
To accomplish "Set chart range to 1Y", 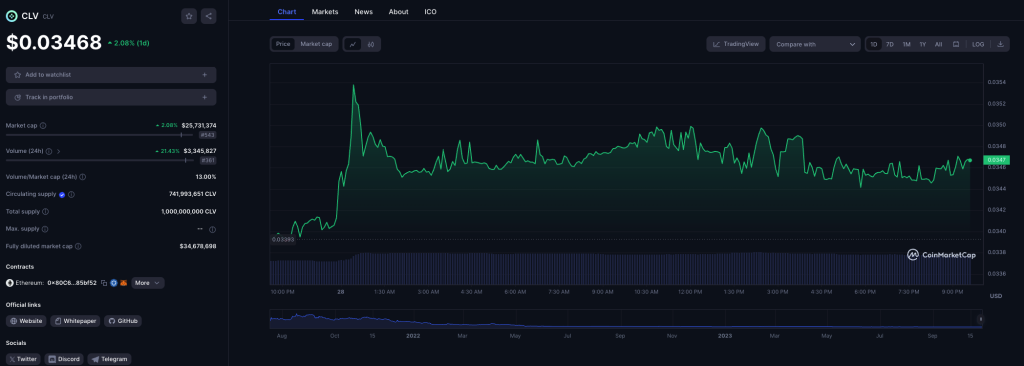I will [x=923, y=44].
